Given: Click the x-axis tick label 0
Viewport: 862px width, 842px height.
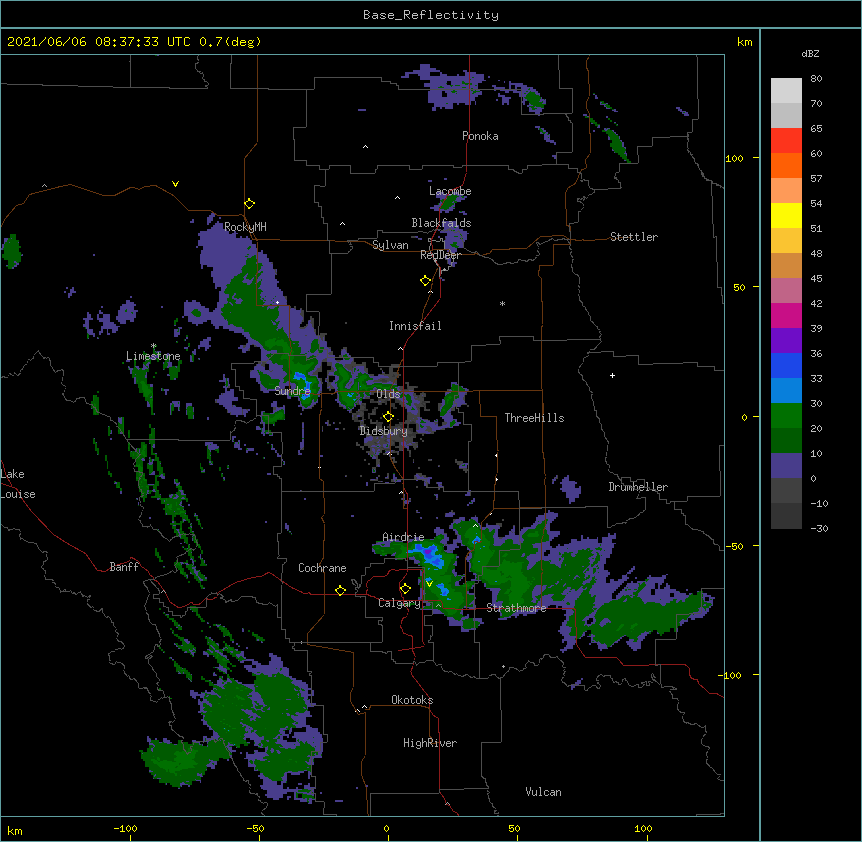Looking at the screenshot, I should pos(386,828).
